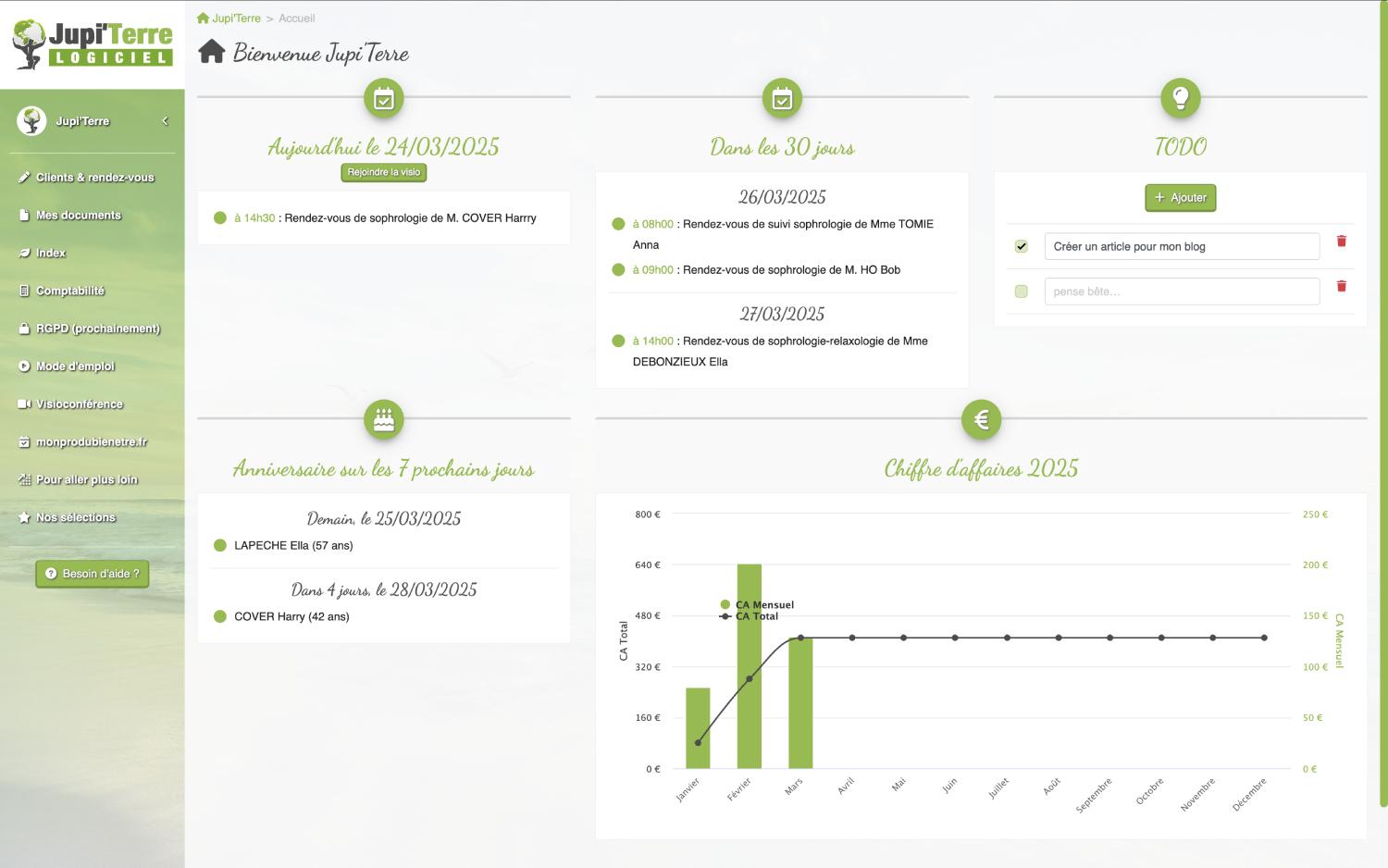1388x868 pixels.
Task: Open the Visioconférence sidebar entry
Action: coord(79,404)
